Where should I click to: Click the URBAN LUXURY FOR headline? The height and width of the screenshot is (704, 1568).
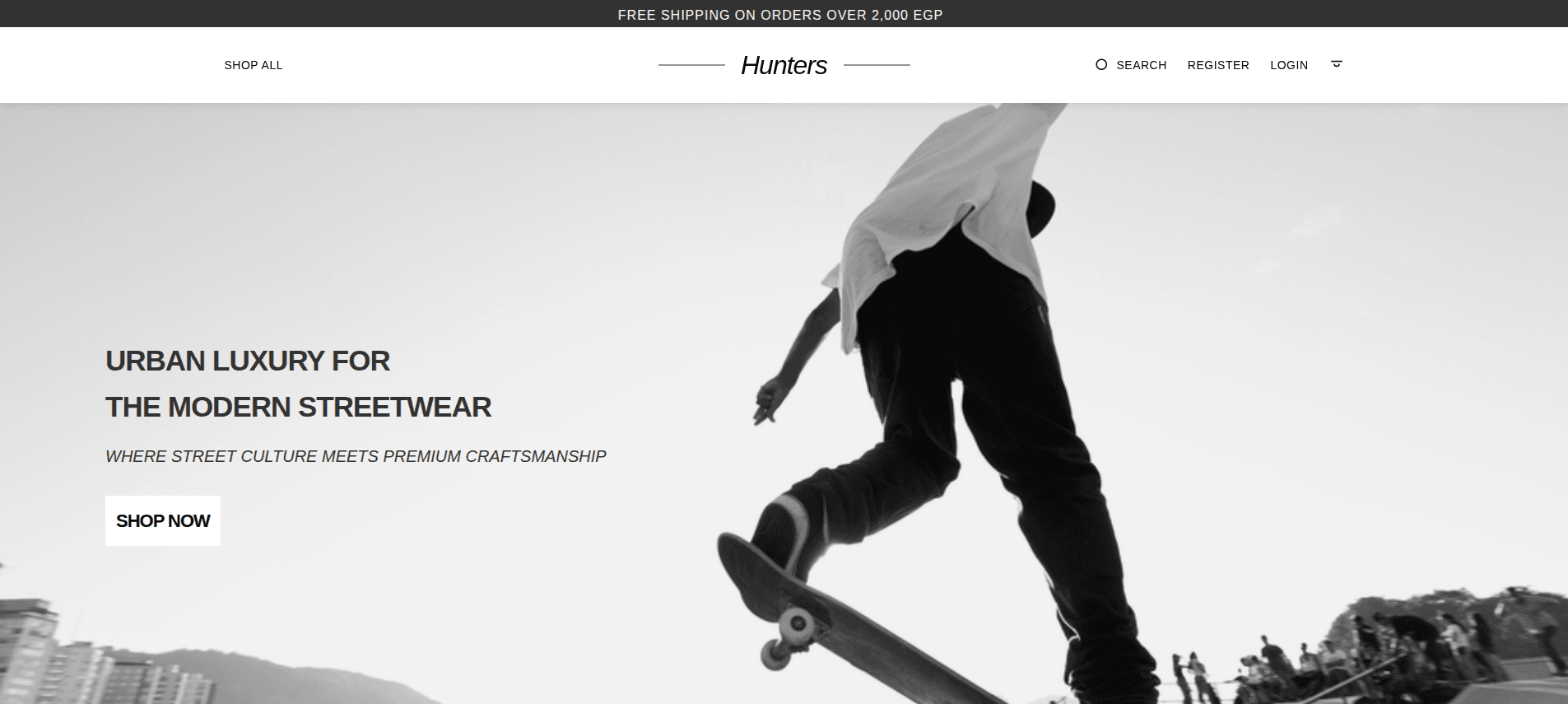248,361
